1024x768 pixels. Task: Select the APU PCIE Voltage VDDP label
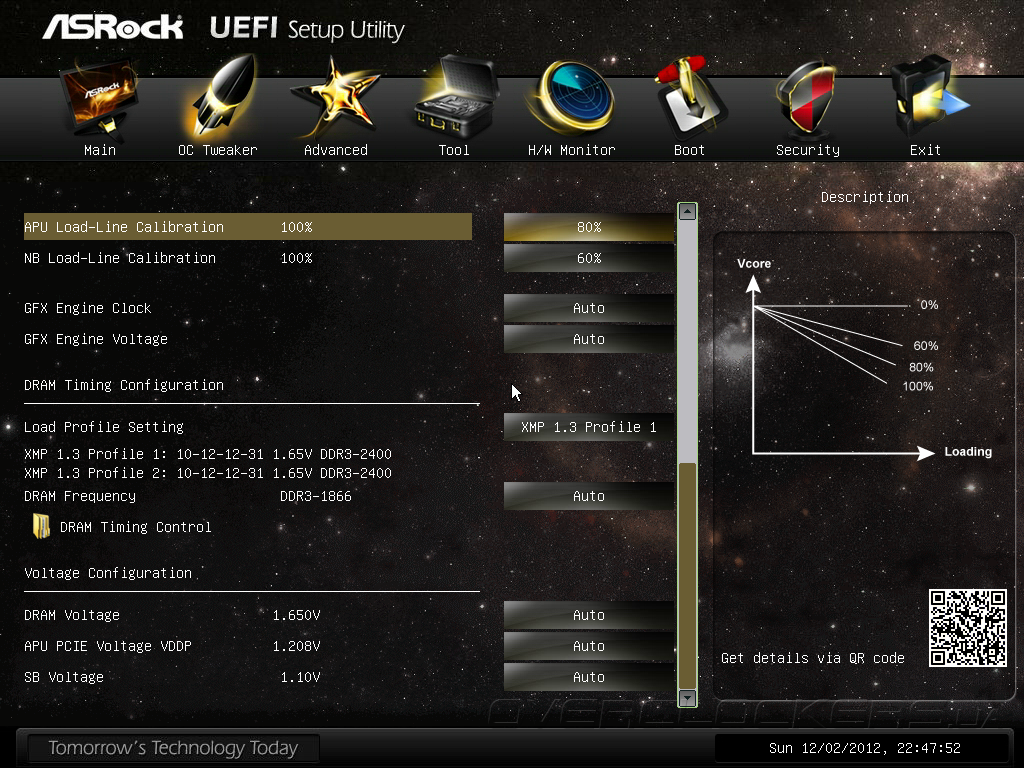(108, 646)
